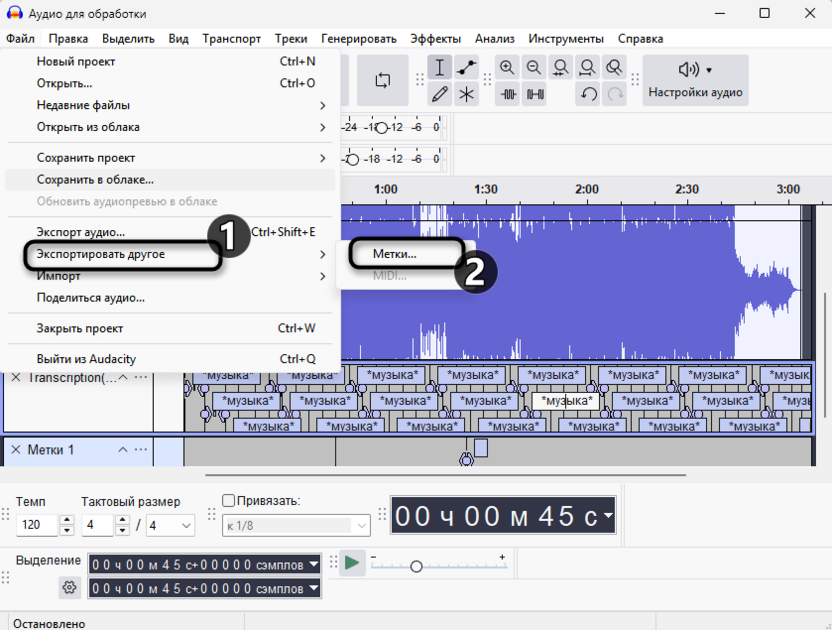832x630 pixels.
Task: Choose Новый проект menu entry
Action: [x=170, y=62]
